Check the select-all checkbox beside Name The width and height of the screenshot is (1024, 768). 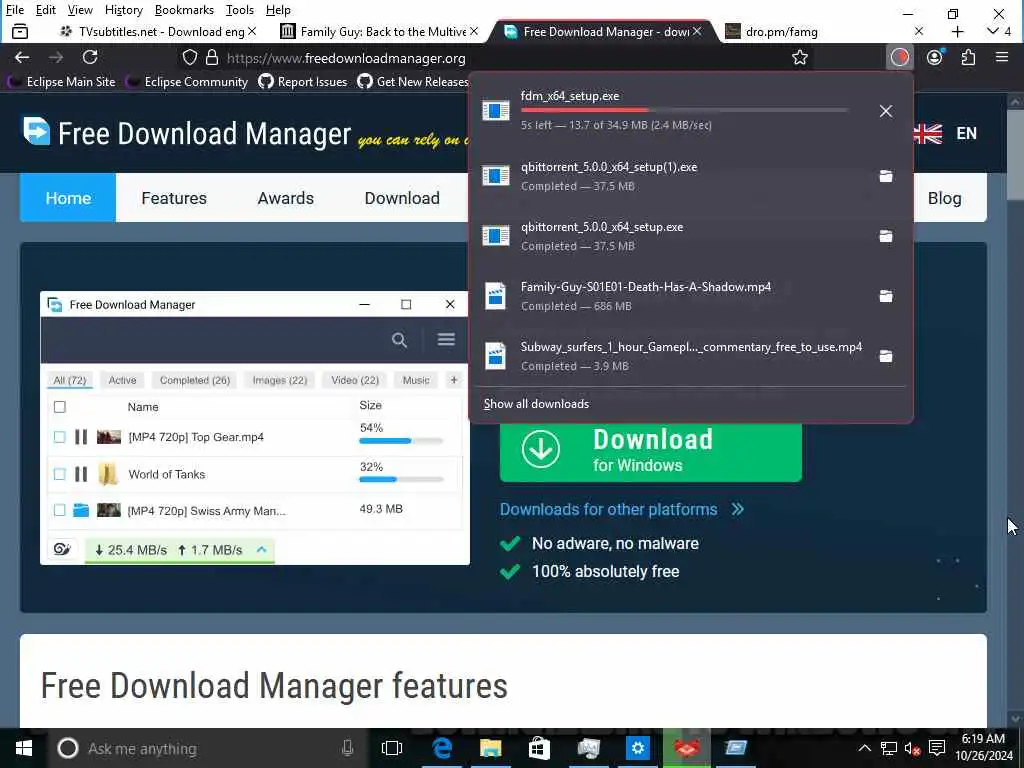[x=59, y=407]
